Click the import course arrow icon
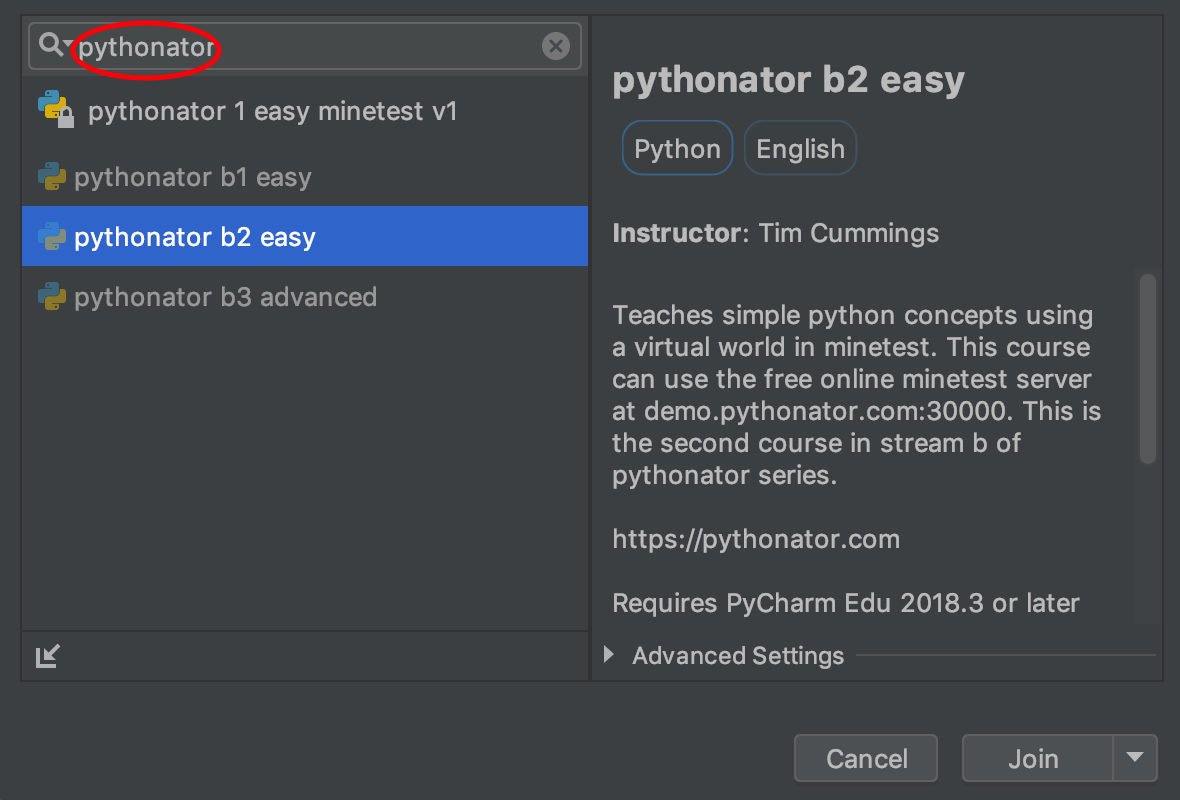The width and height of the screenshot is (1180, 800). [47, 656]
